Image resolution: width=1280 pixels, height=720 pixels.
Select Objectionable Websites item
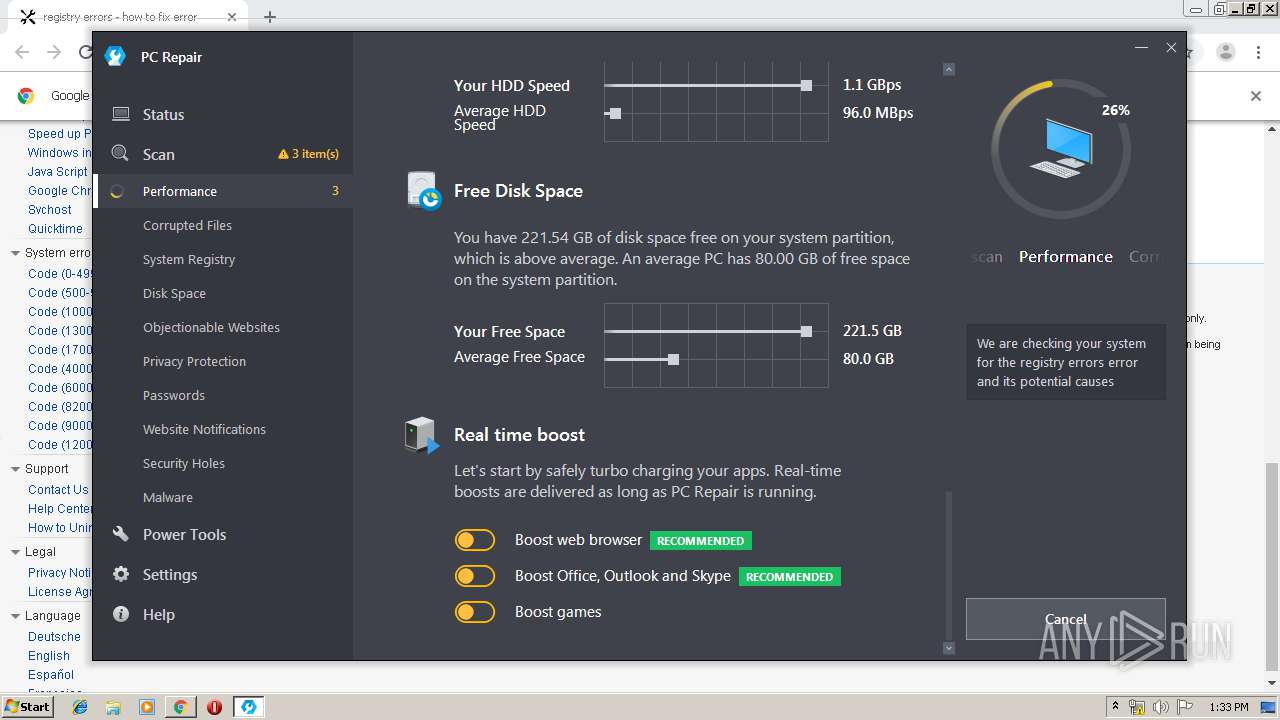click(x=211, y=327)
